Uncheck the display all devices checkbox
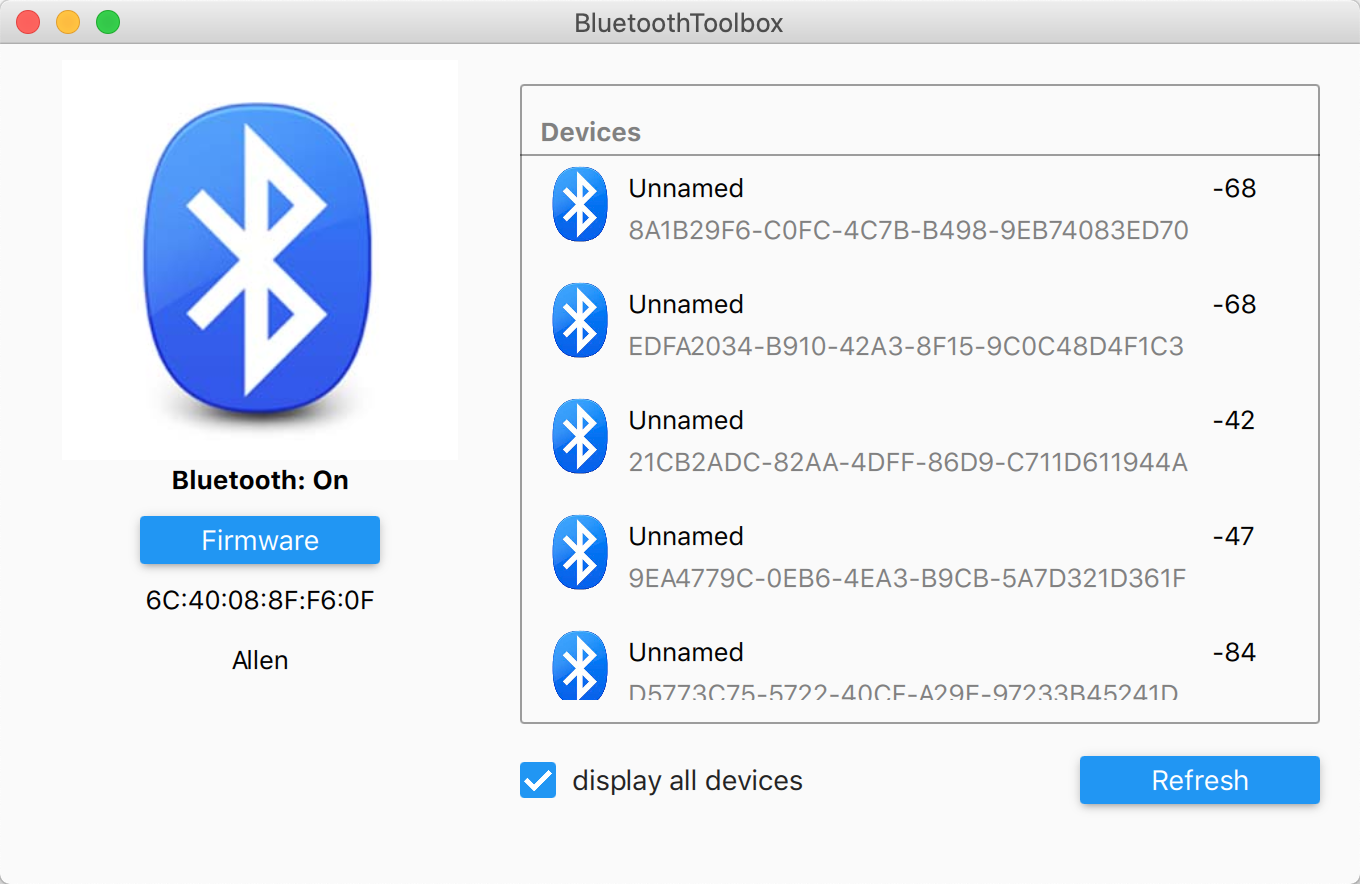This screenshot has width=1360, height=884. click(x=538, y=780)
